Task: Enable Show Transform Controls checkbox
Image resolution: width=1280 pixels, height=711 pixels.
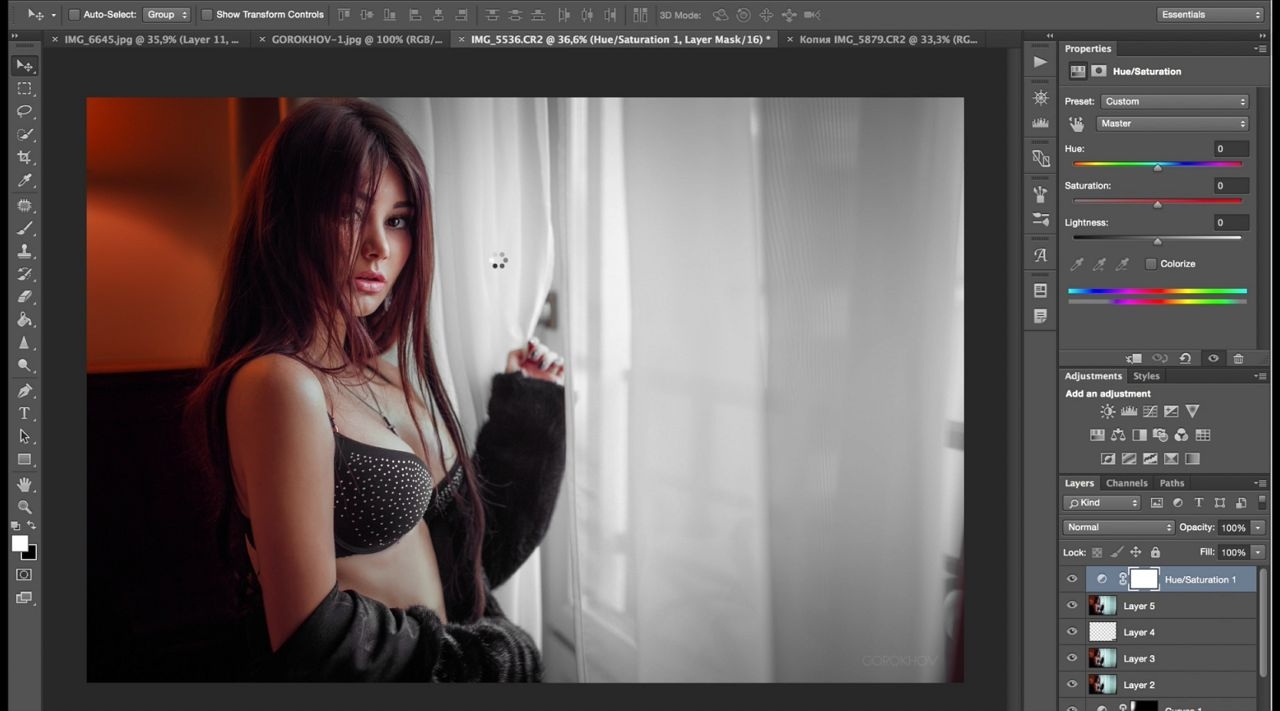Action: 207,15
